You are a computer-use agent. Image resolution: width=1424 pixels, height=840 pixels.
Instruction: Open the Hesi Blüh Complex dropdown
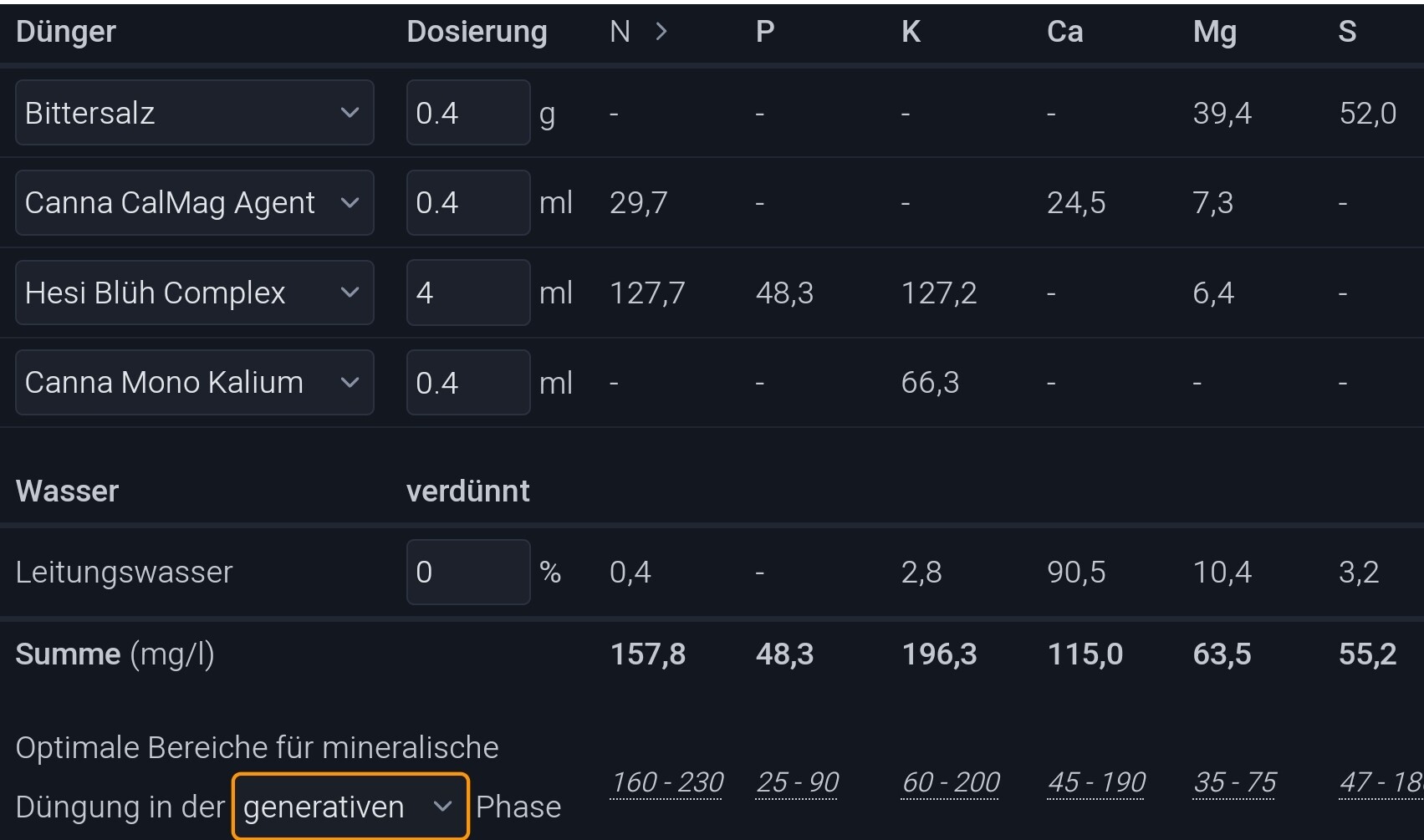194,293
